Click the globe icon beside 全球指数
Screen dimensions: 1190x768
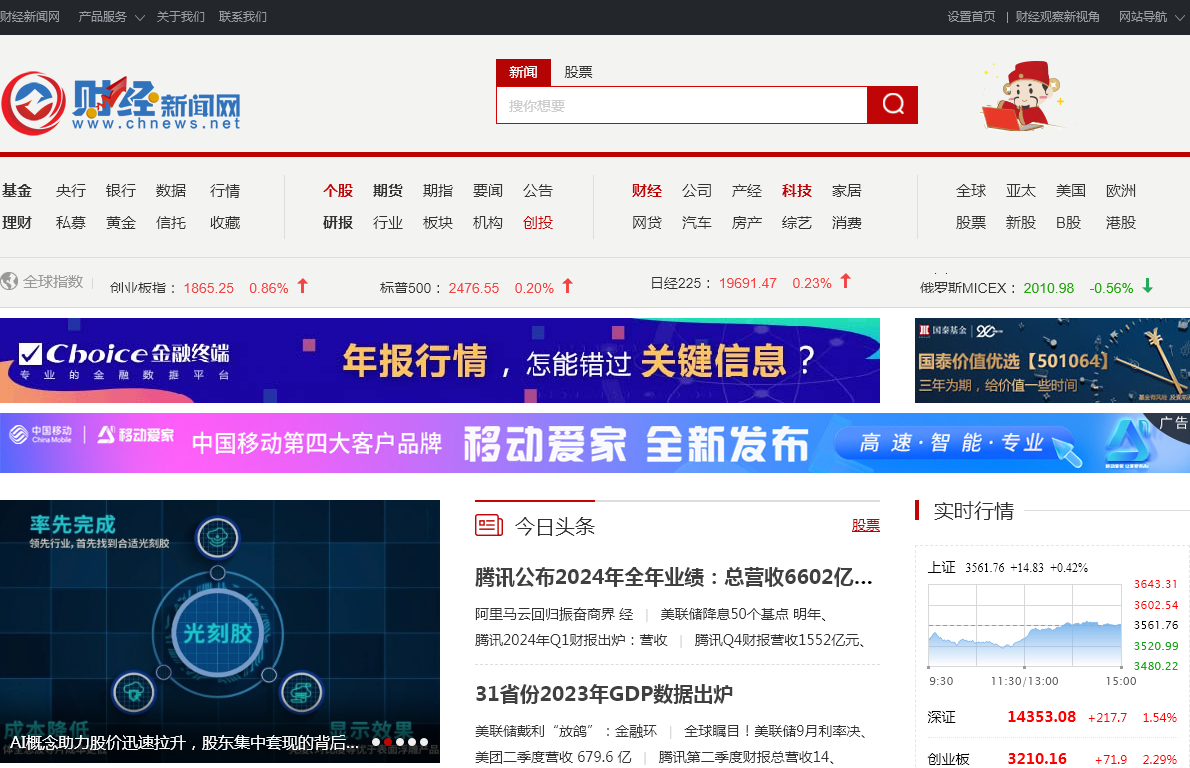coord(9,282)
